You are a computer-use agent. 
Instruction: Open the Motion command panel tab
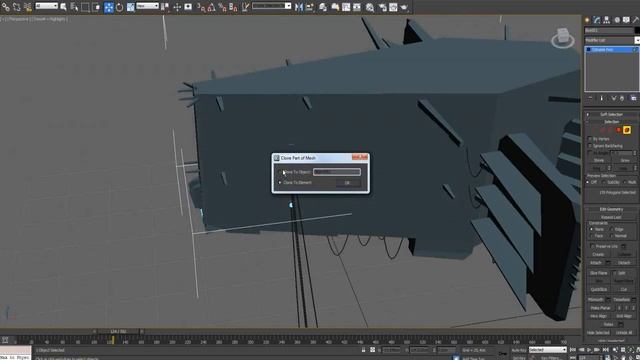[617, 20]
